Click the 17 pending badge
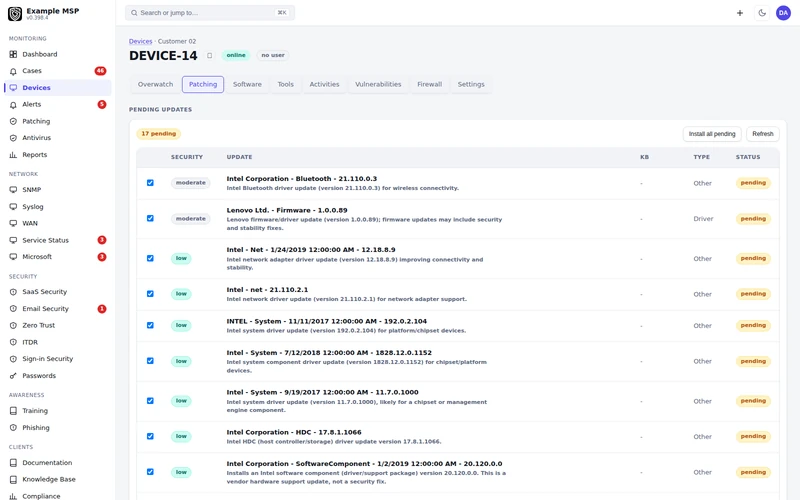 tap(159, 134)
